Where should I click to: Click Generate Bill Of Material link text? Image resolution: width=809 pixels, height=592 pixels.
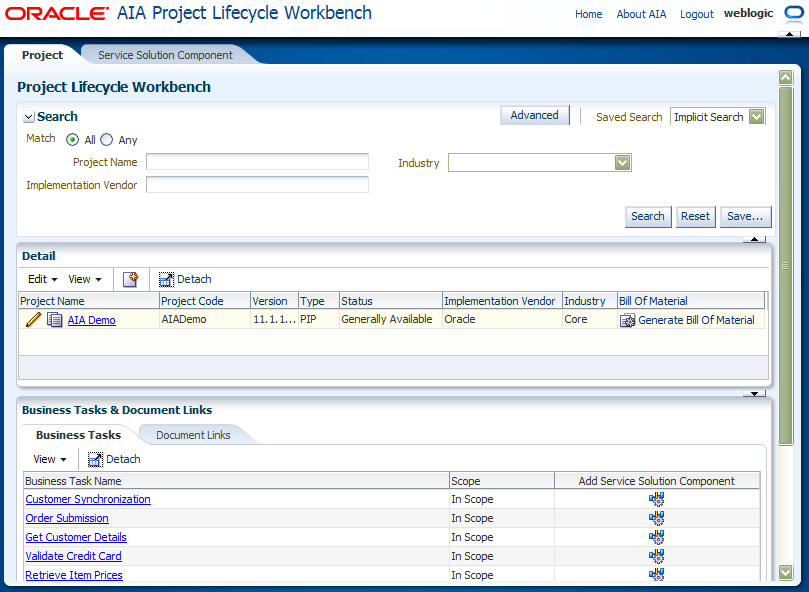696,320
